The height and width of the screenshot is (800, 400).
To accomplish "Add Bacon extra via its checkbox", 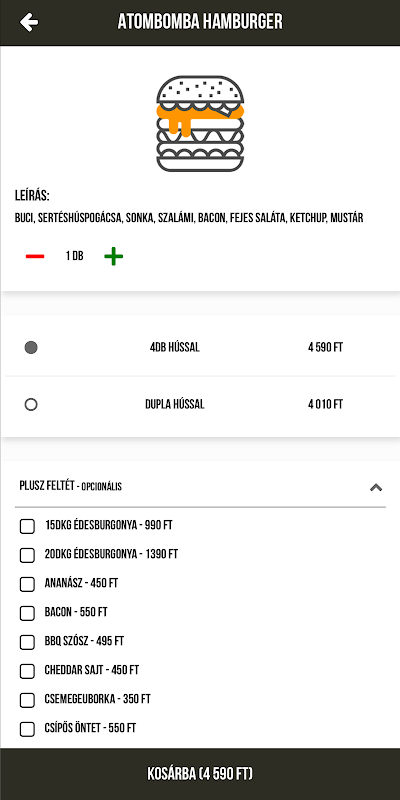I will pyautogui.click(x=27, y=613).
